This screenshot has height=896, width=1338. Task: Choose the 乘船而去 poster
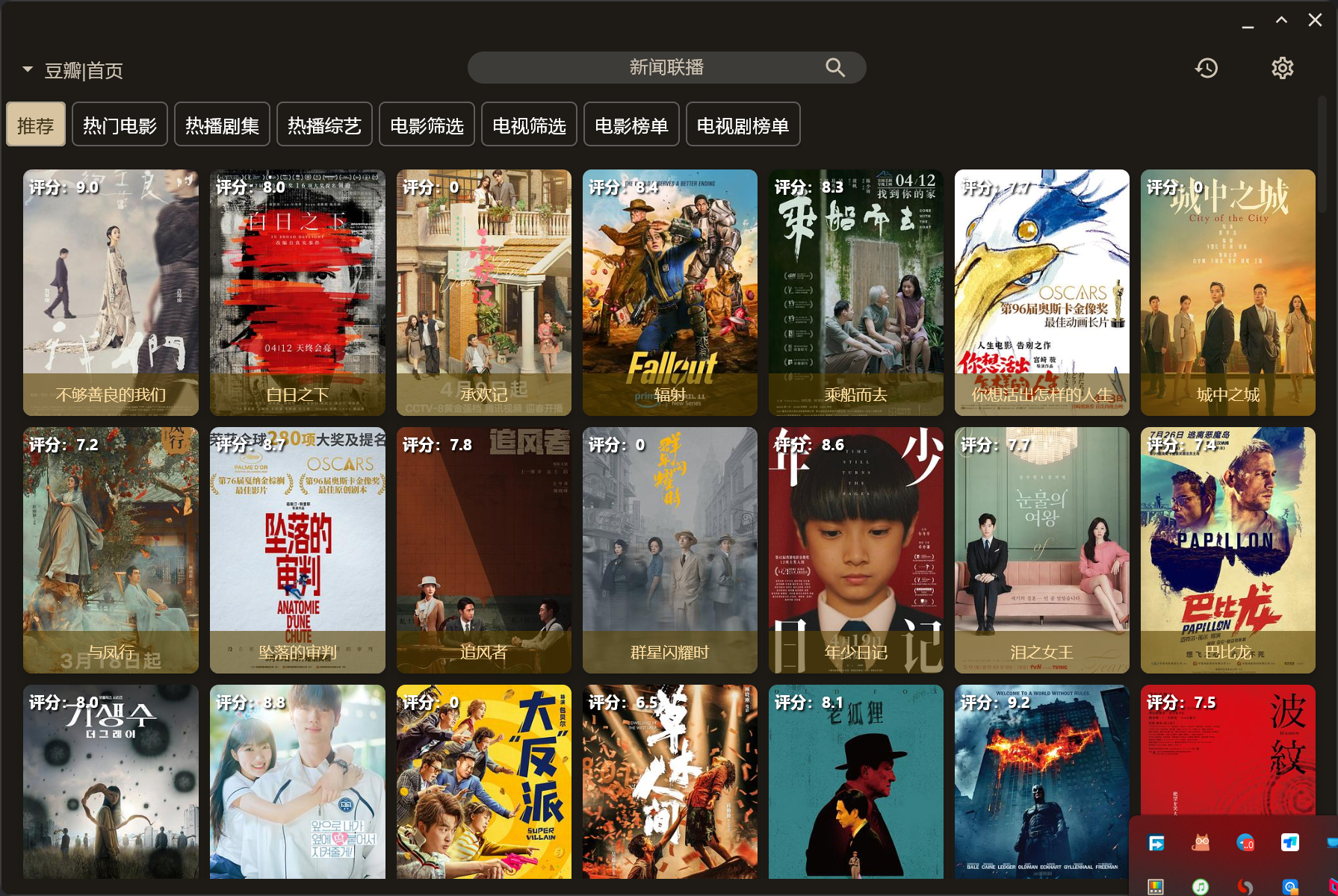click(855, 293)
